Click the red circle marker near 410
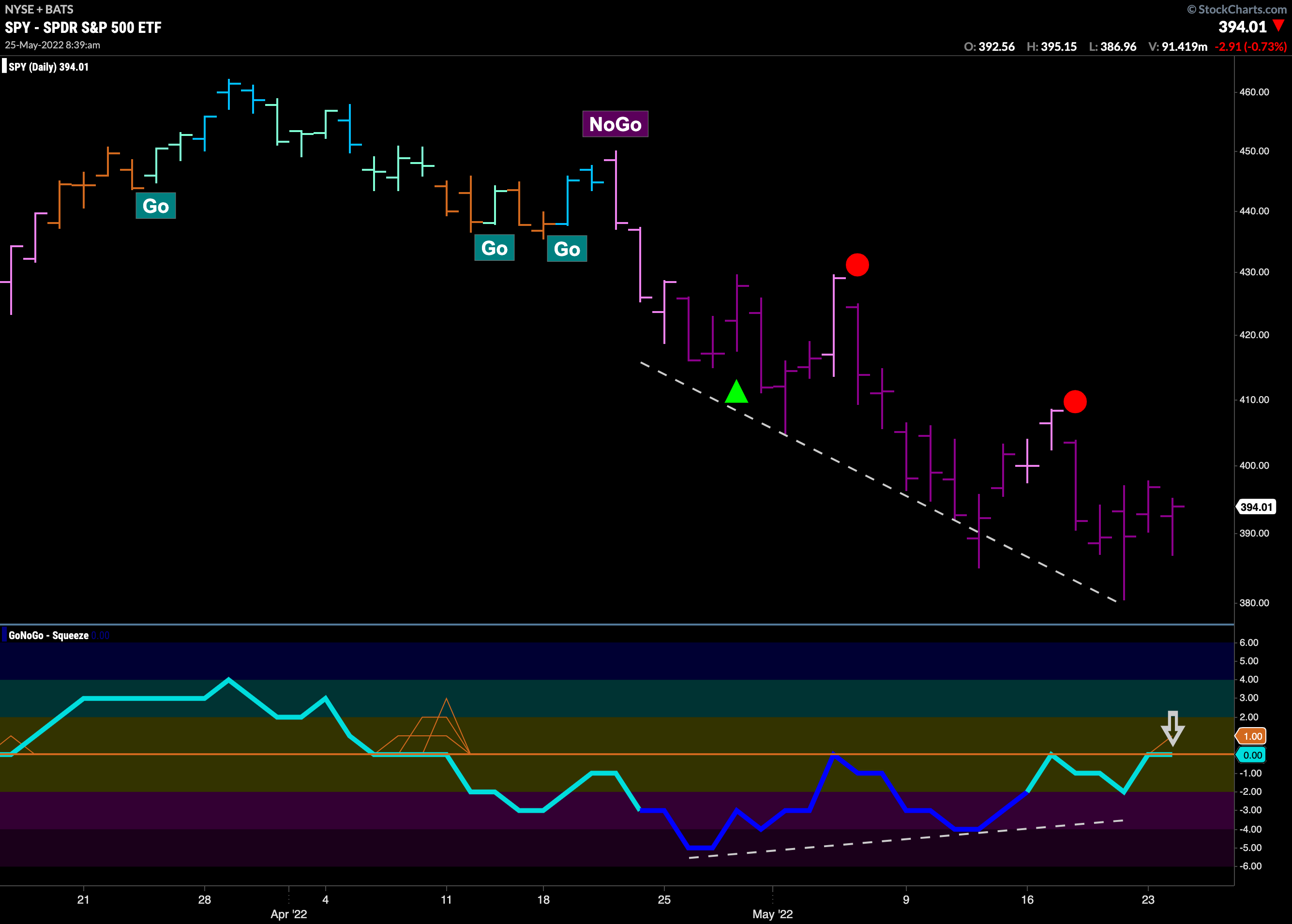Screen dimensions: 1292x924 1075,402
